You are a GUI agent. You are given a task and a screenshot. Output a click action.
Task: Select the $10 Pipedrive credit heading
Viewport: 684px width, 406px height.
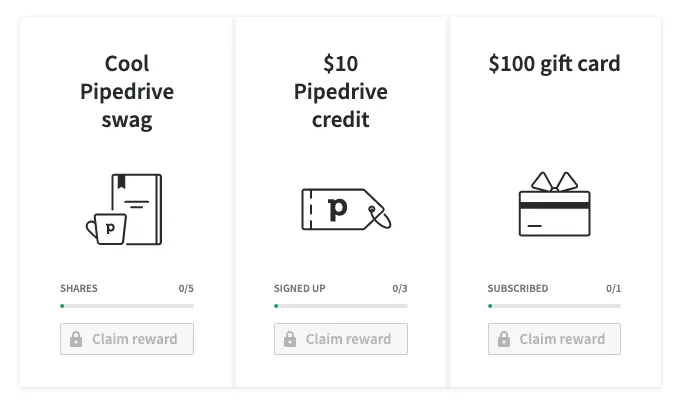(341, 92)
